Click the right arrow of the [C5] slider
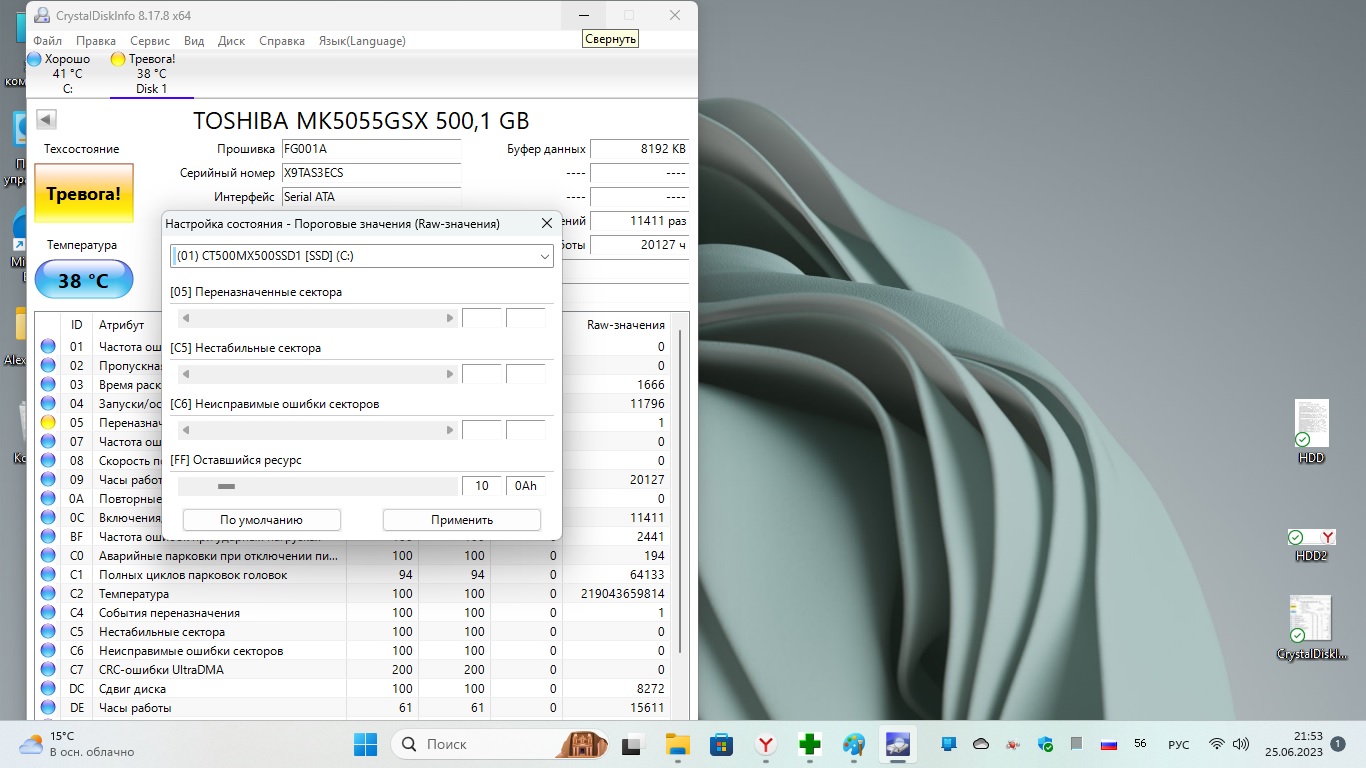 (x=450, y=374)
